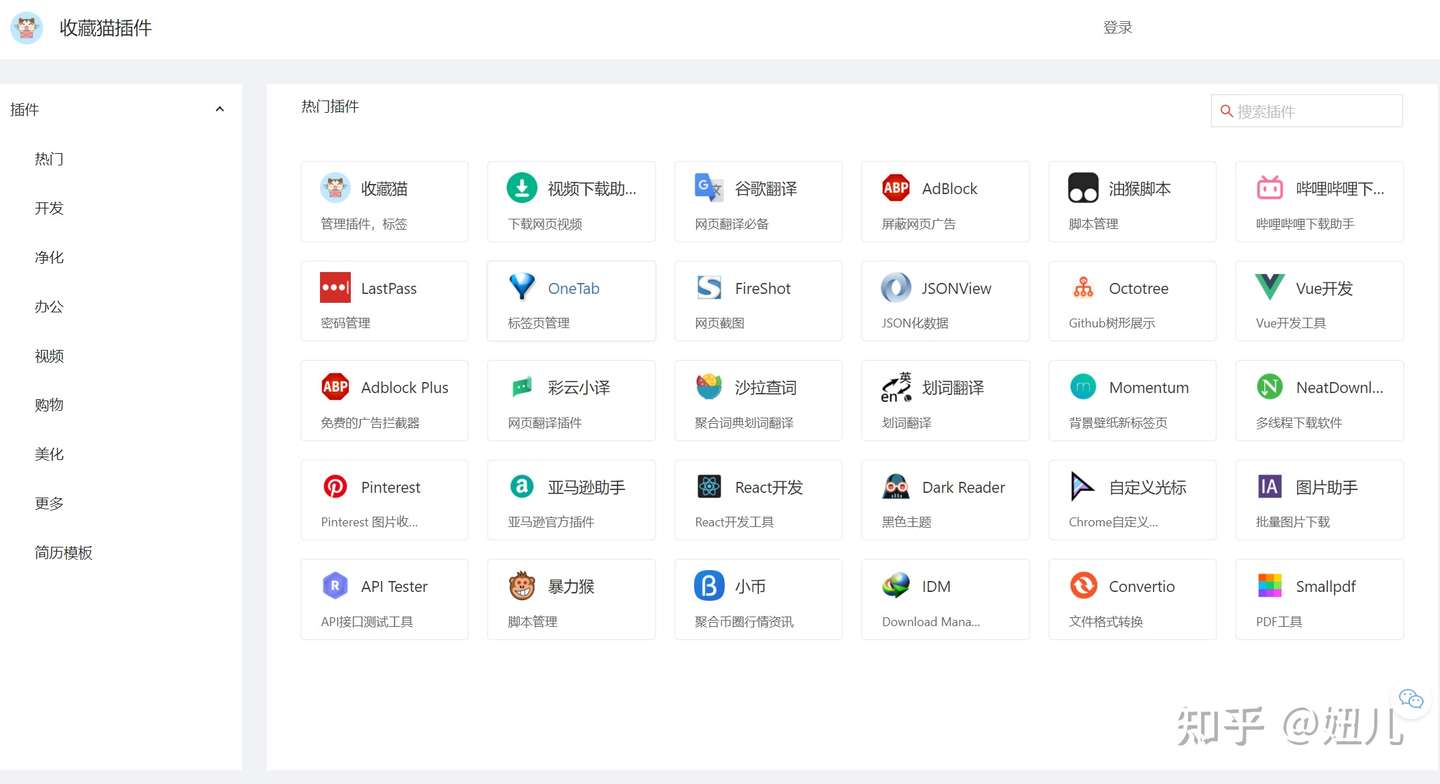Click the 密码管理 description text
Screen dimensions: 1440x784
click(x=345, y=323)
